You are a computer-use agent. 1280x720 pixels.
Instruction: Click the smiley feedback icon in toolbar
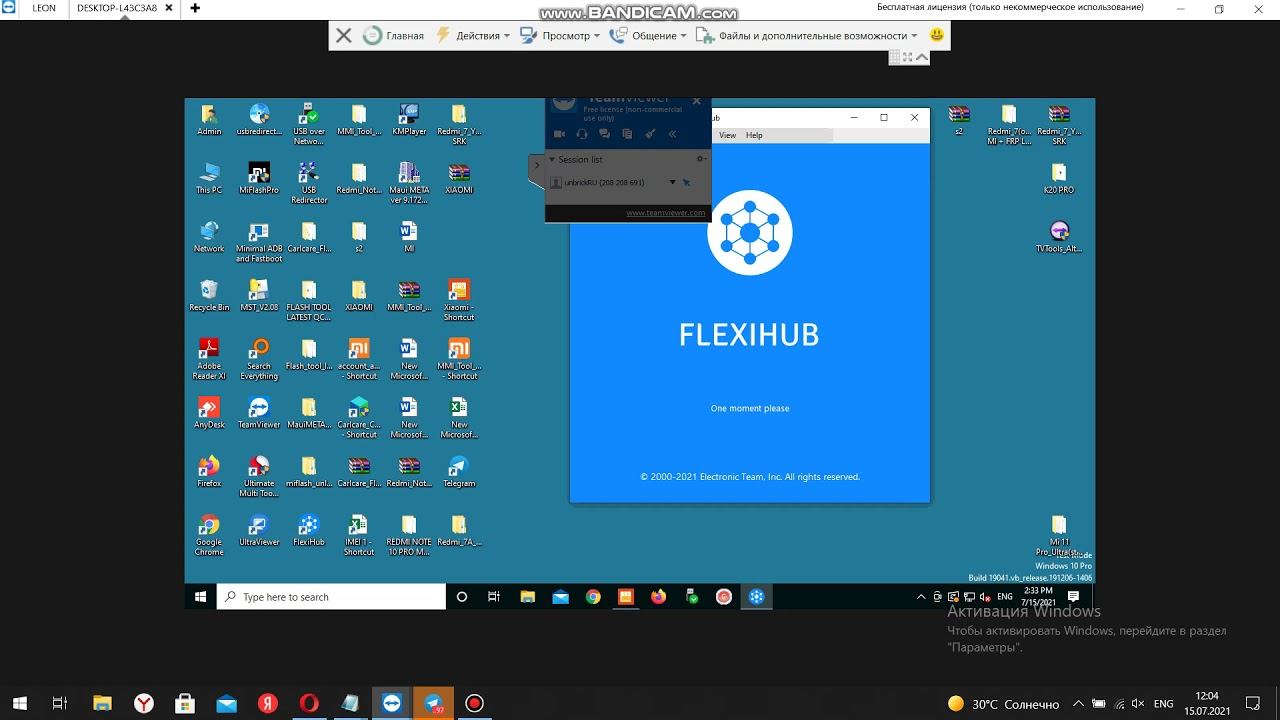936,35
